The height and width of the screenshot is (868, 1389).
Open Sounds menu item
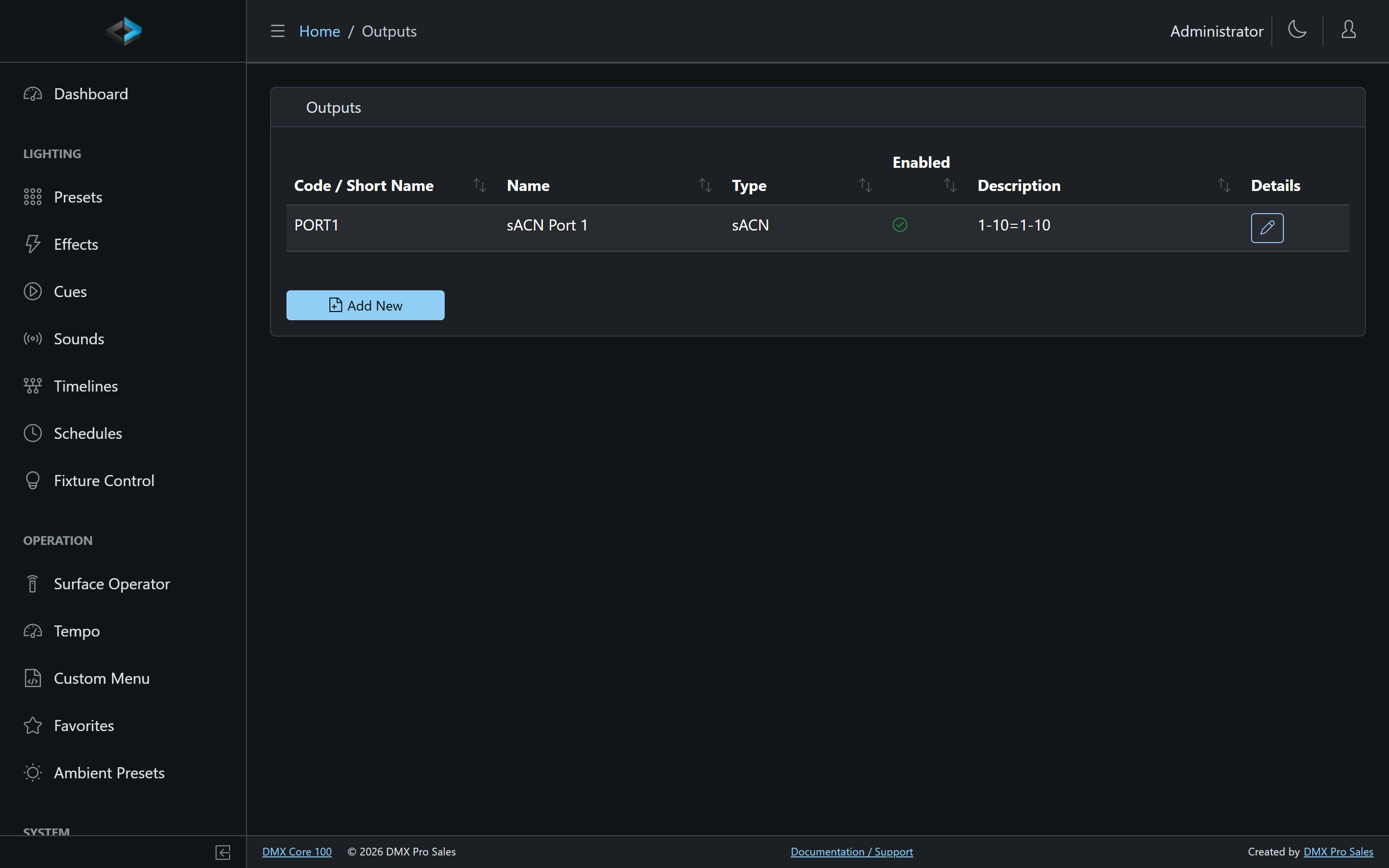(123, 339)
